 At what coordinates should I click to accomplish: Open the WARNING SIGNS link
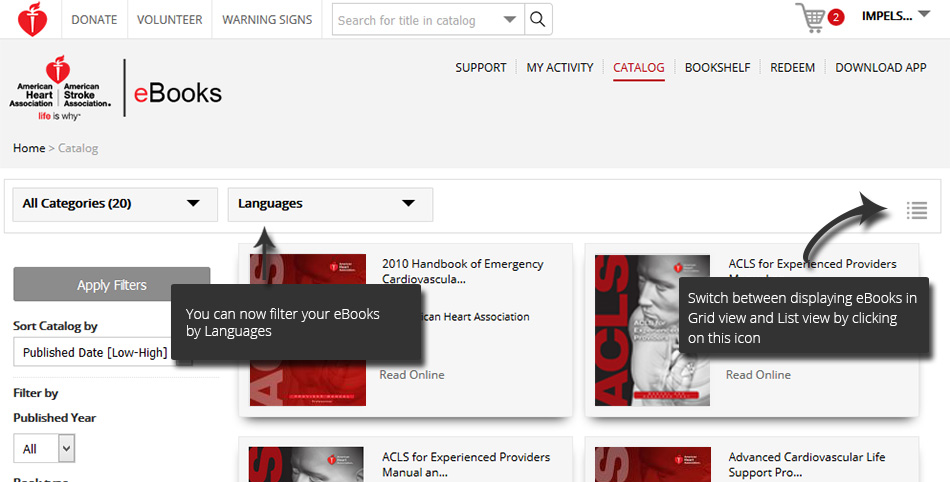267,19
